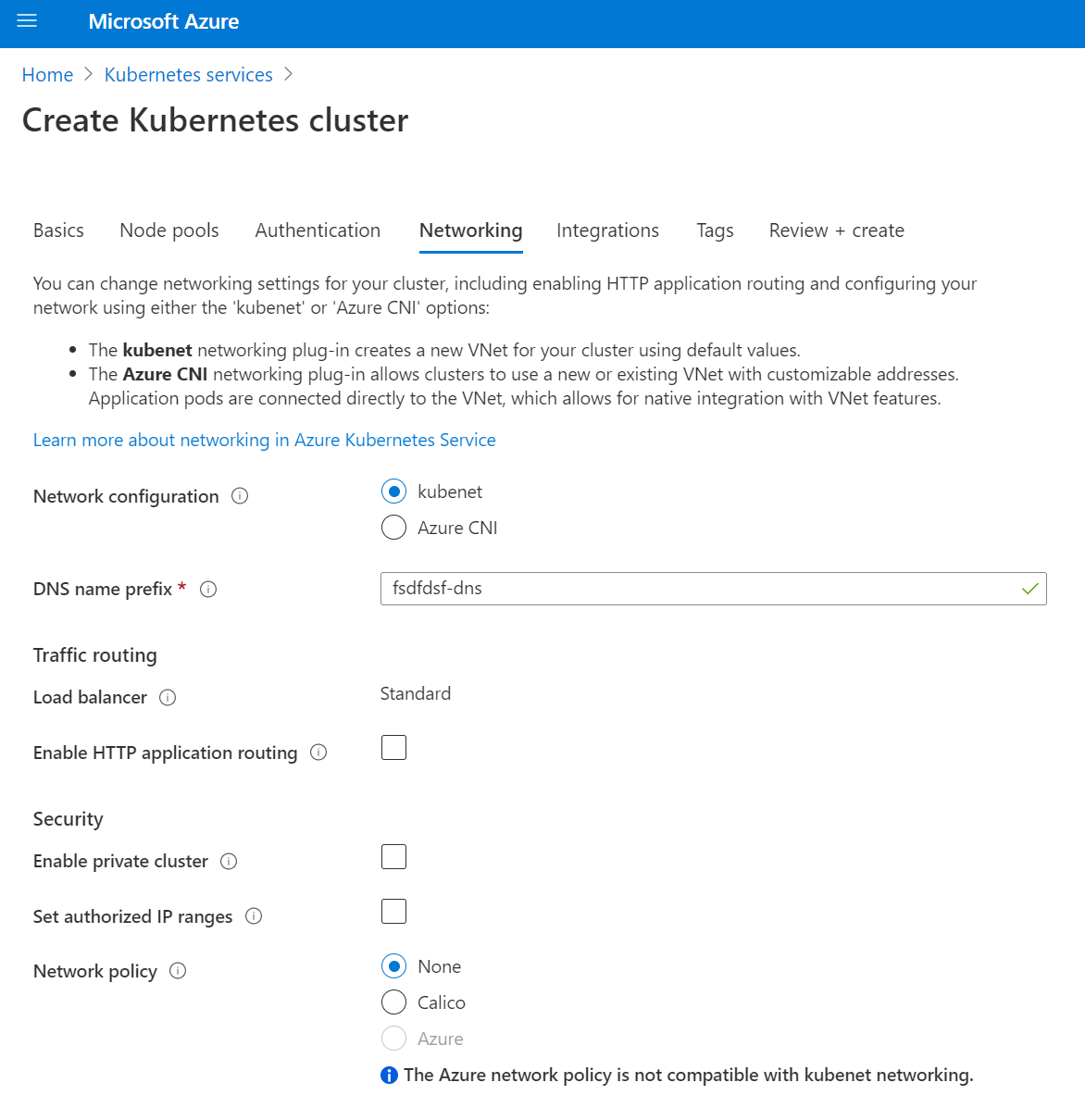
Task: Click the Network policy info icon
Action: point(177,971)
